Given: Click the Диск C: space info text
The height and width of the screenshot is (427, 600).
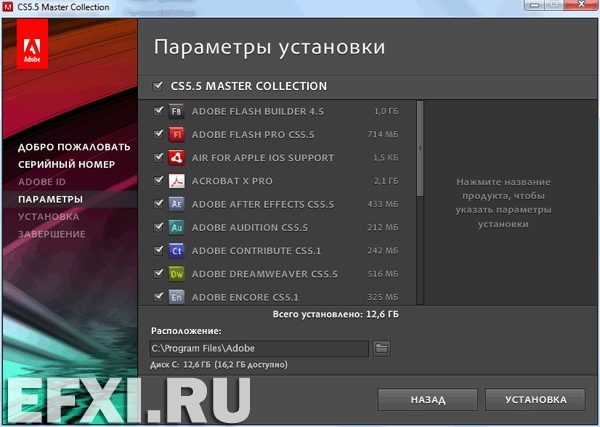Looking at the screenshot, I should pos(218,365).
